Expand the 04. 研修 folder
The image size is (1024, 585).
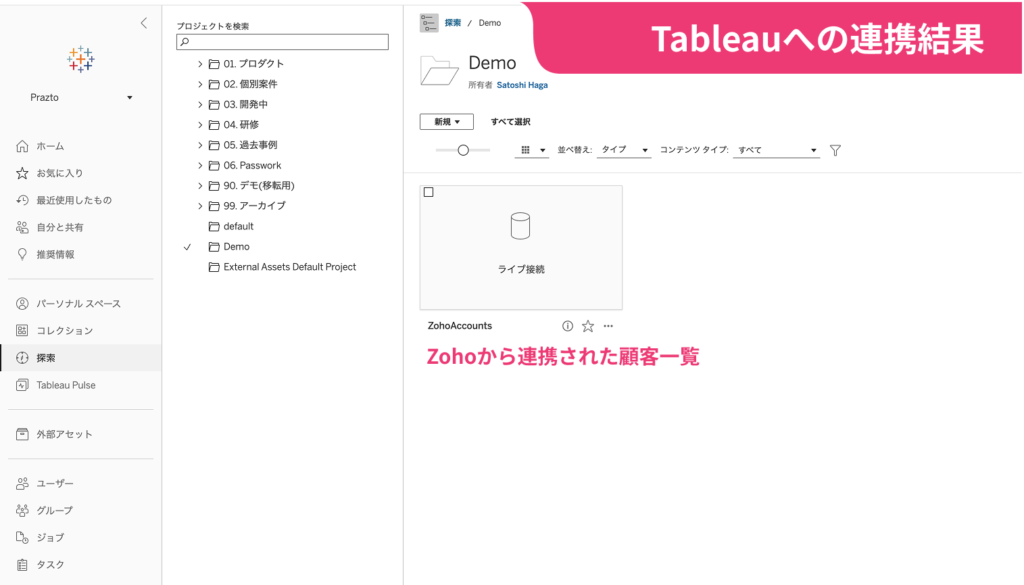pos(200,125)
